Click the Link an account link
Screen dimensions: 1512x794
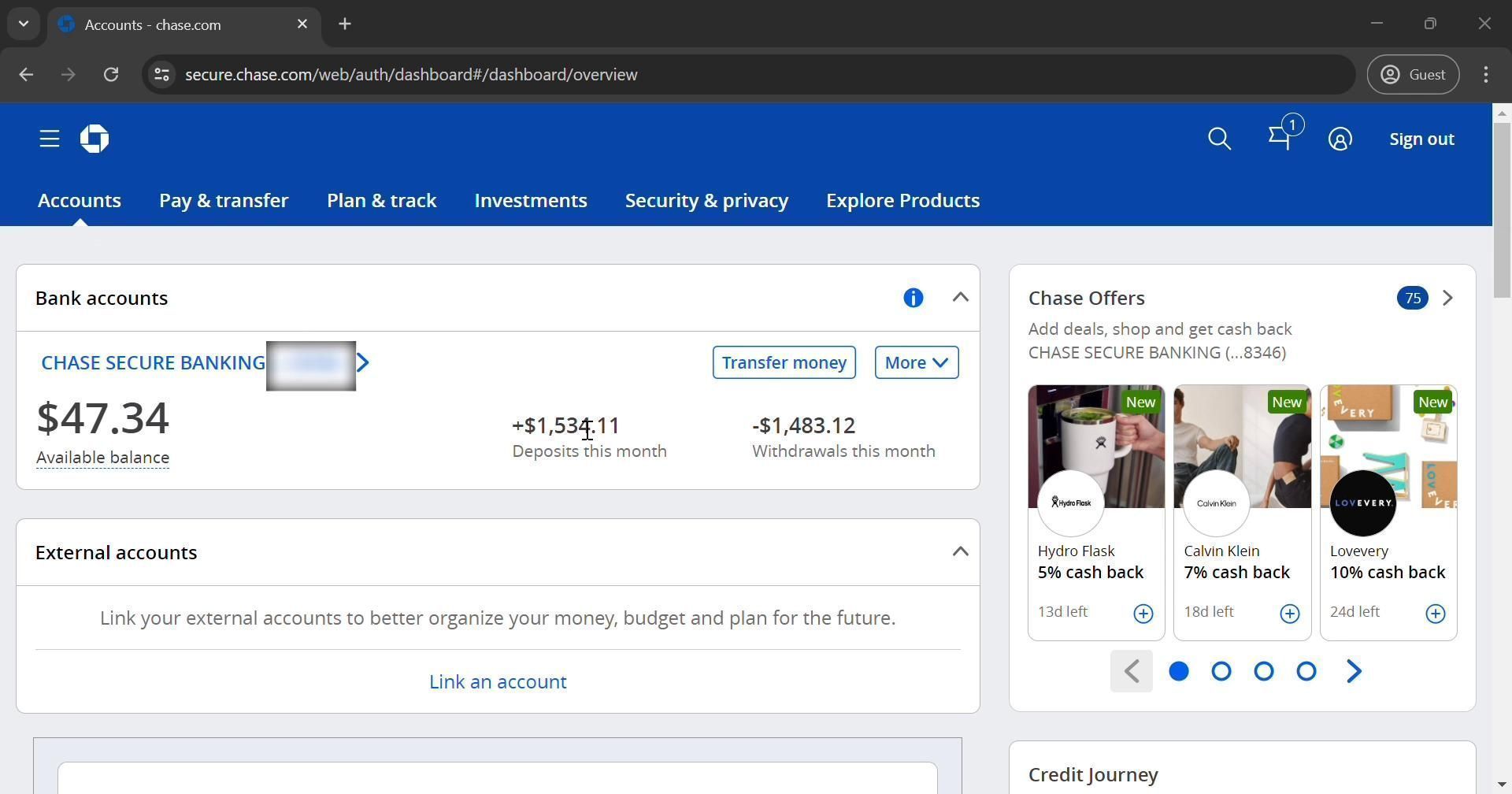(498, 681)
